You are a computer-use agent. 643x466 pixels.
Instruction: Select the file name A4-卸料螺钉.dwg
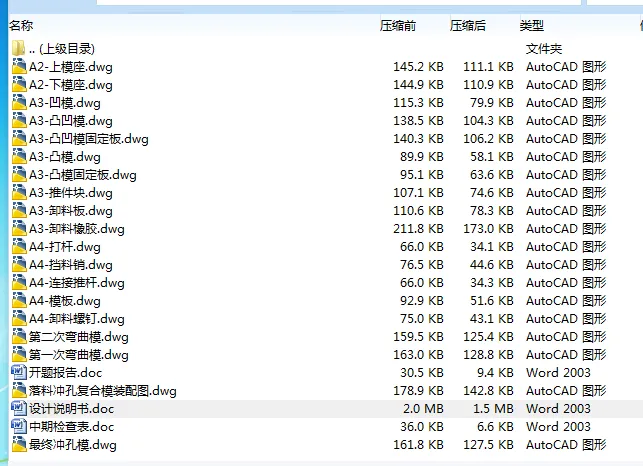tap(77, 320)
